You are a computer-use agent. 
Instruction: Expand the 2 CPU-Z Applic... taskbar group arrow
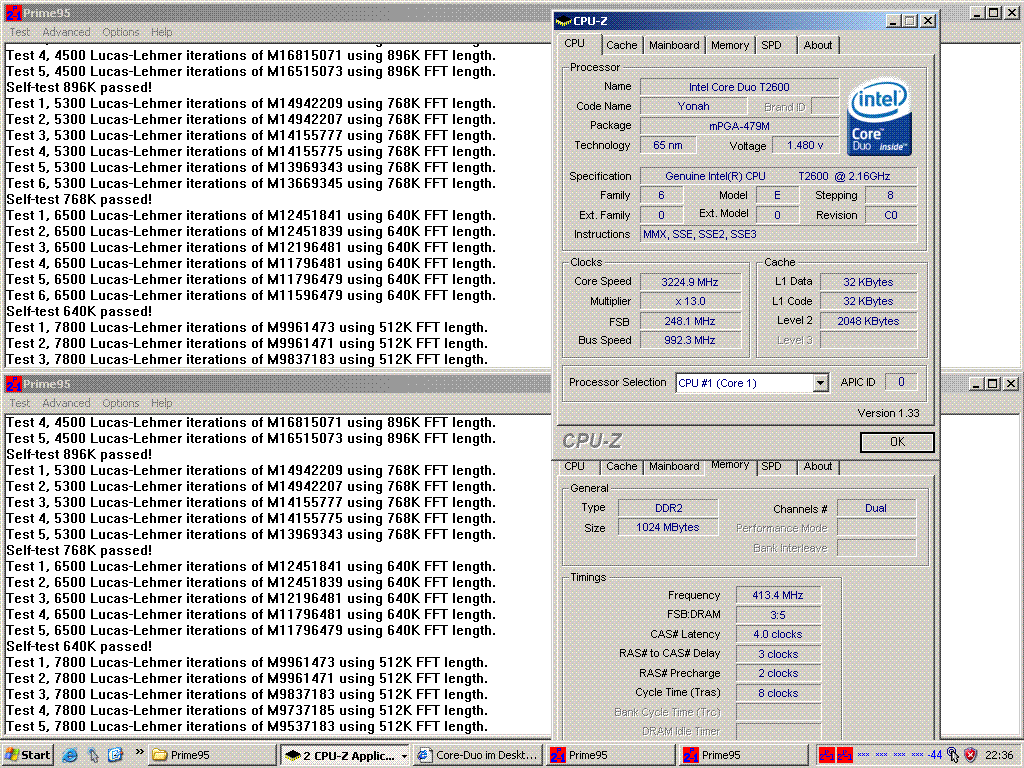tap(404, 756)
